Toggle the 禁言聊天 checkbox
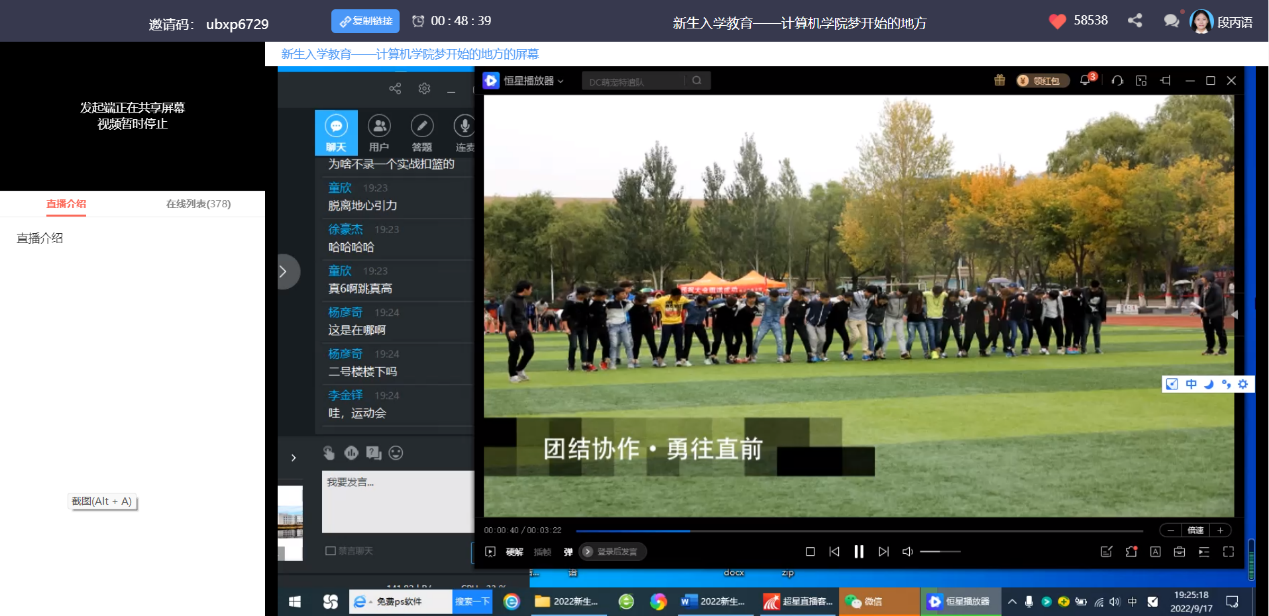 [331, 550]
